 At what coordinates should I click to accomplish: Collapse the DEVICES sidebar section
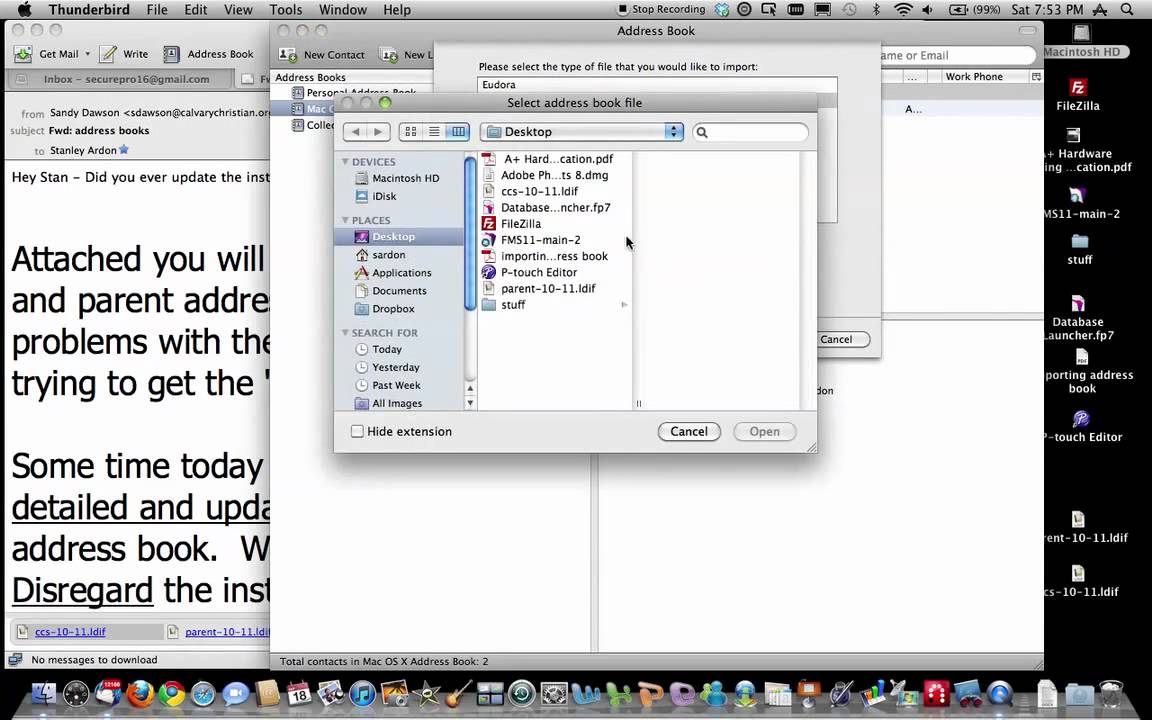pos(345,162)
